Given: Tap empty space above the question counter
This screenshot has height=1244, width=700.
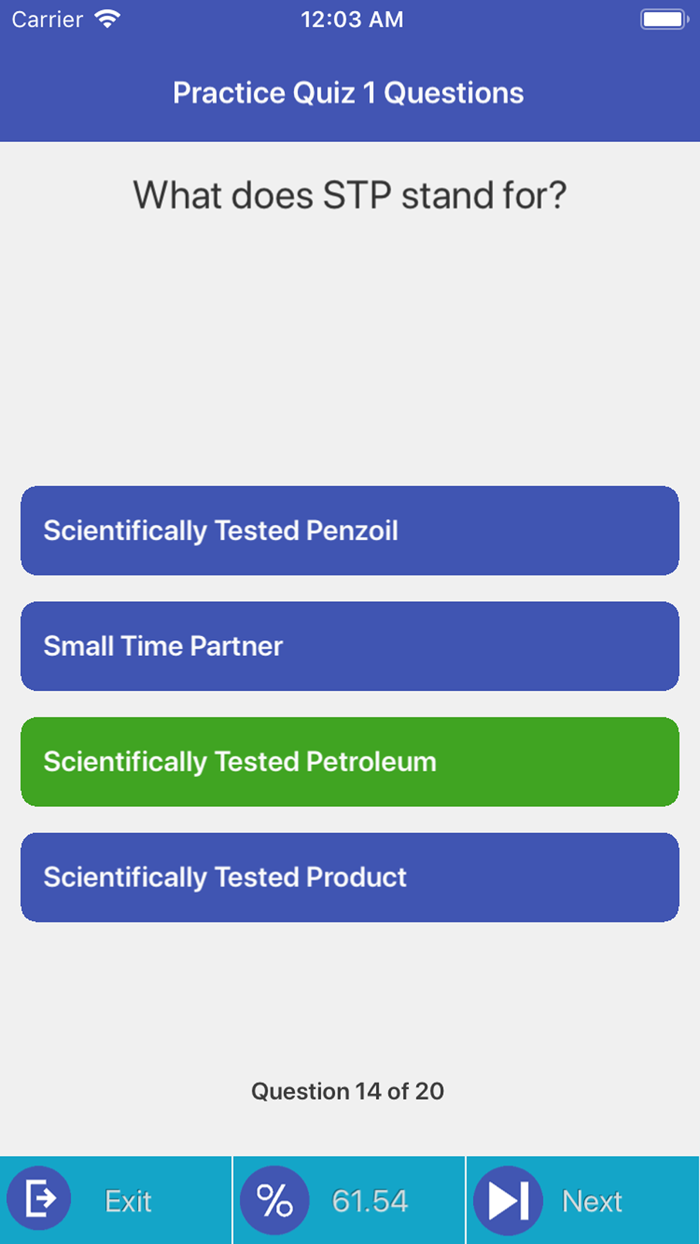Looking at the screenshot, I should pyautogui.click(x=350, y=1000).
